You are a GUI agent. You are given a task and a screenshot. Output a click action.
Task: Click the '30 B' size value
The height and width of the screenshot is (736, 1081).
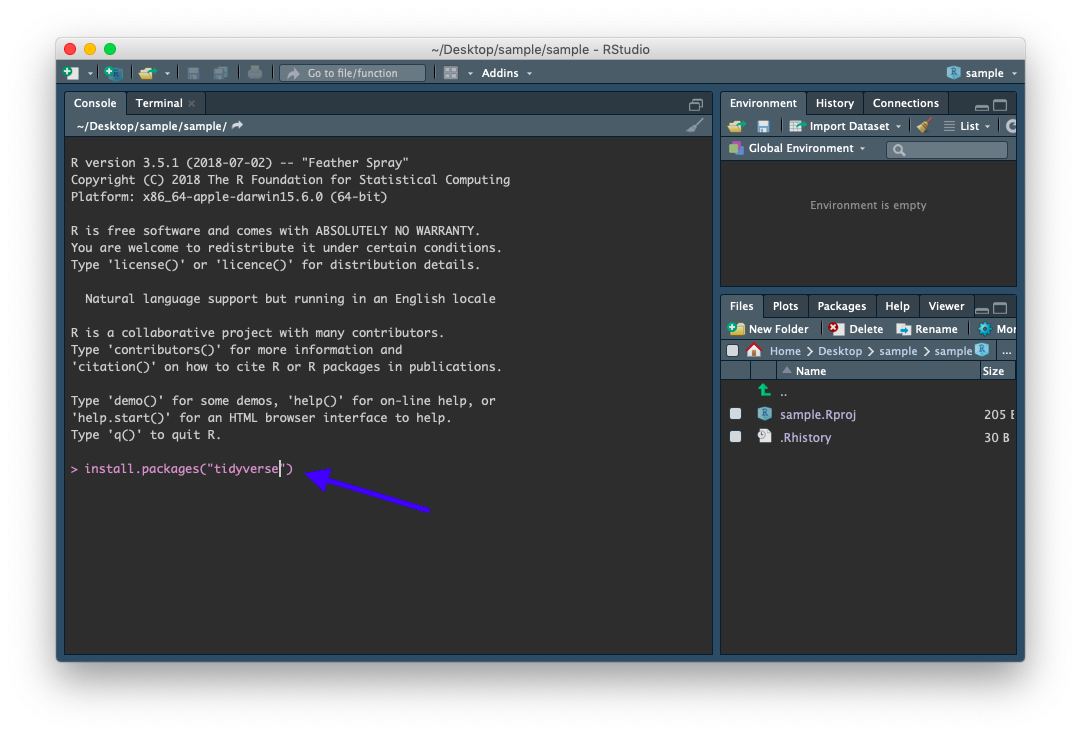coord(996,438)
